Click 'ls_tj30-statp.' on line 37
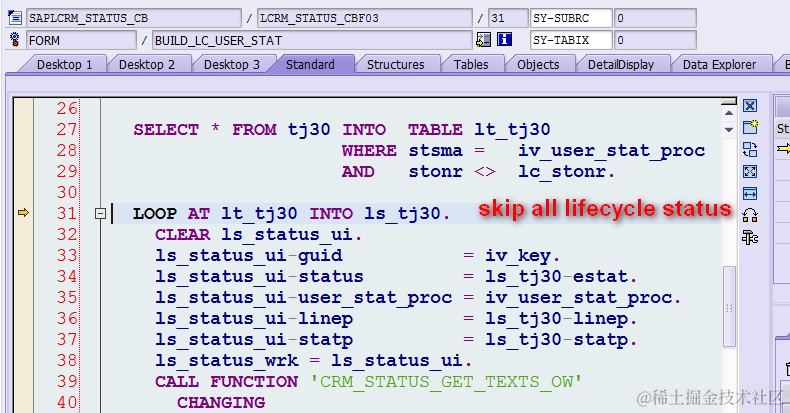The image size is (790, 413). click(x=561, y=340)
